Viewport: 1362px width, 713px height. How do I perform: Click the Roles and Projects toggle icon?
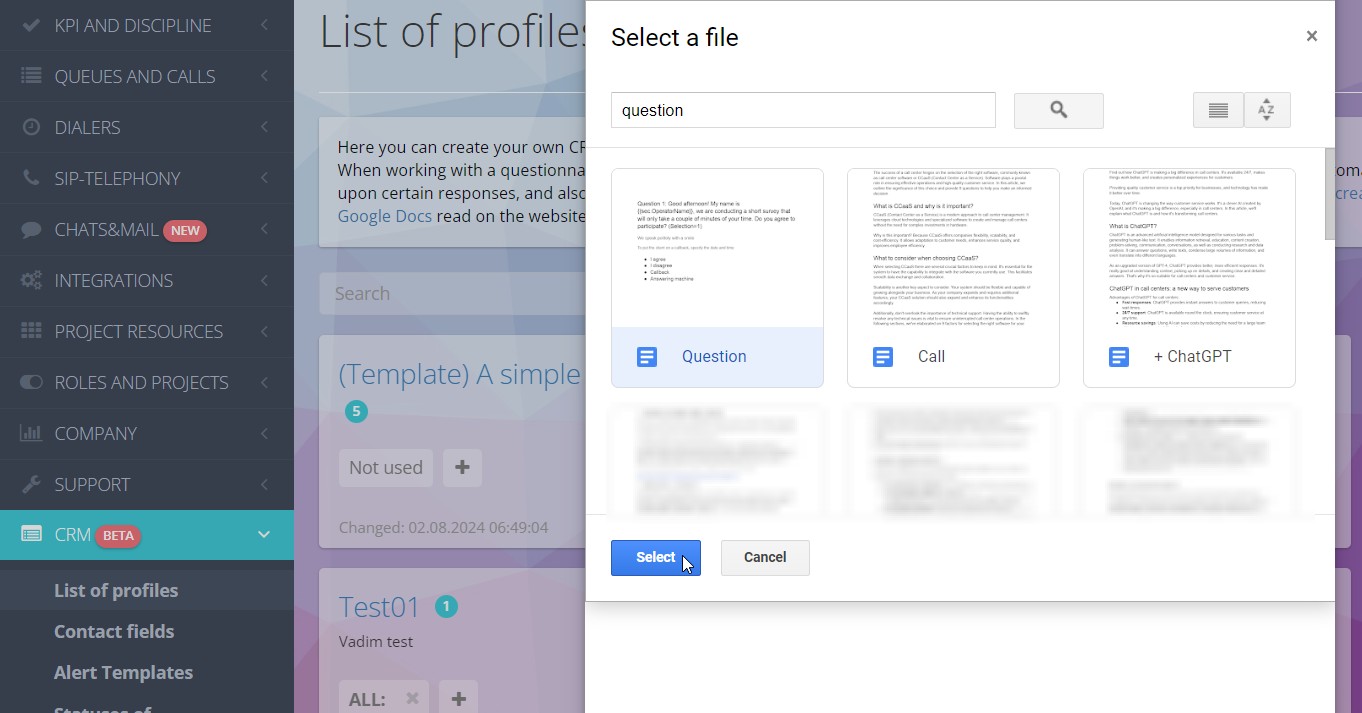(31, 382)
